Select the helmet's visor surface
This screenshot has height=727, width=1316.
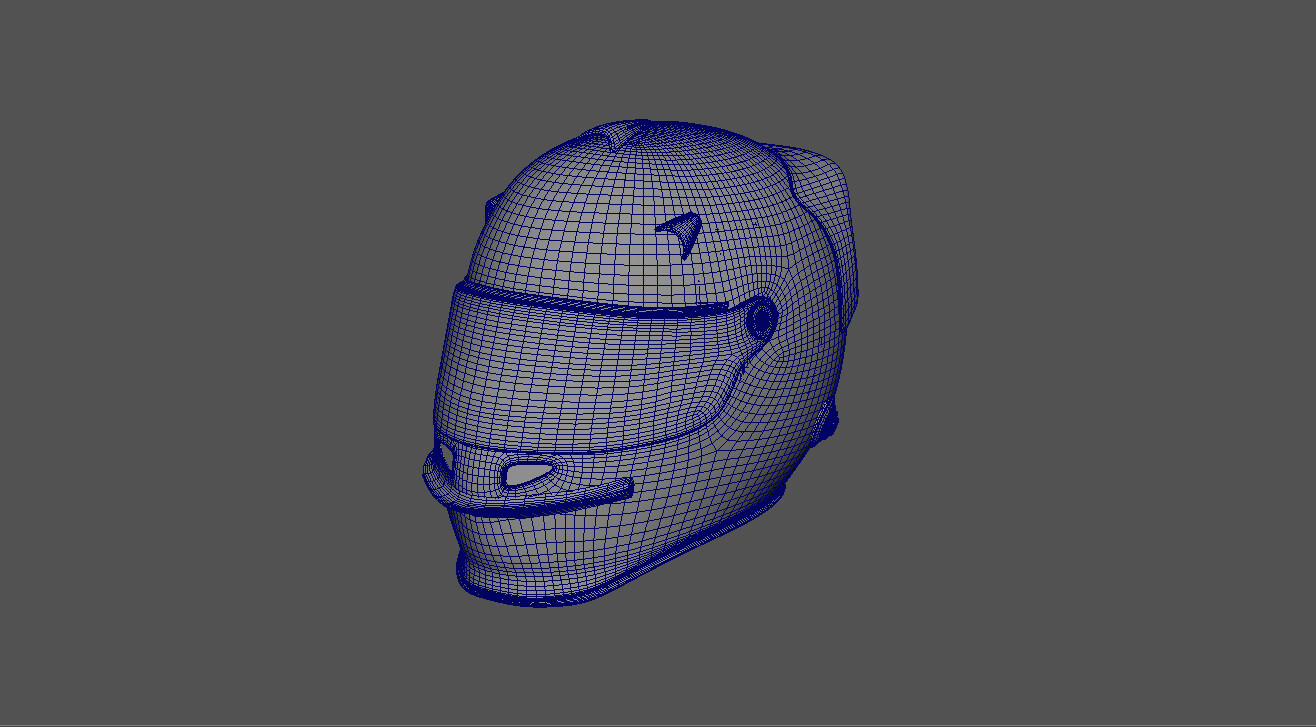coord(570,370)
